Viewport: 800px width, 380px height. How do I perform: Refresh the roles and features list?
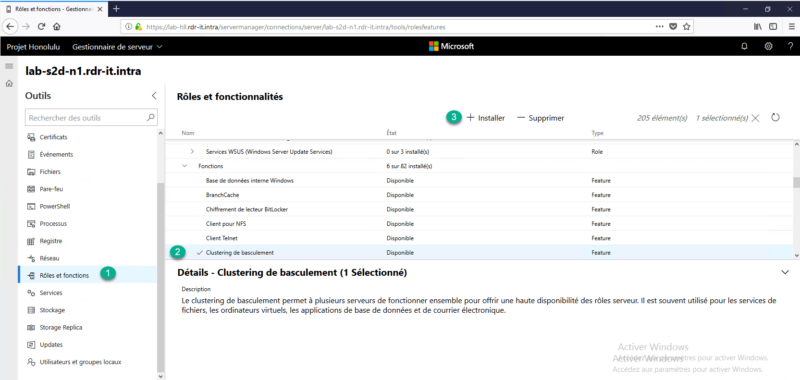pos(775,118)
